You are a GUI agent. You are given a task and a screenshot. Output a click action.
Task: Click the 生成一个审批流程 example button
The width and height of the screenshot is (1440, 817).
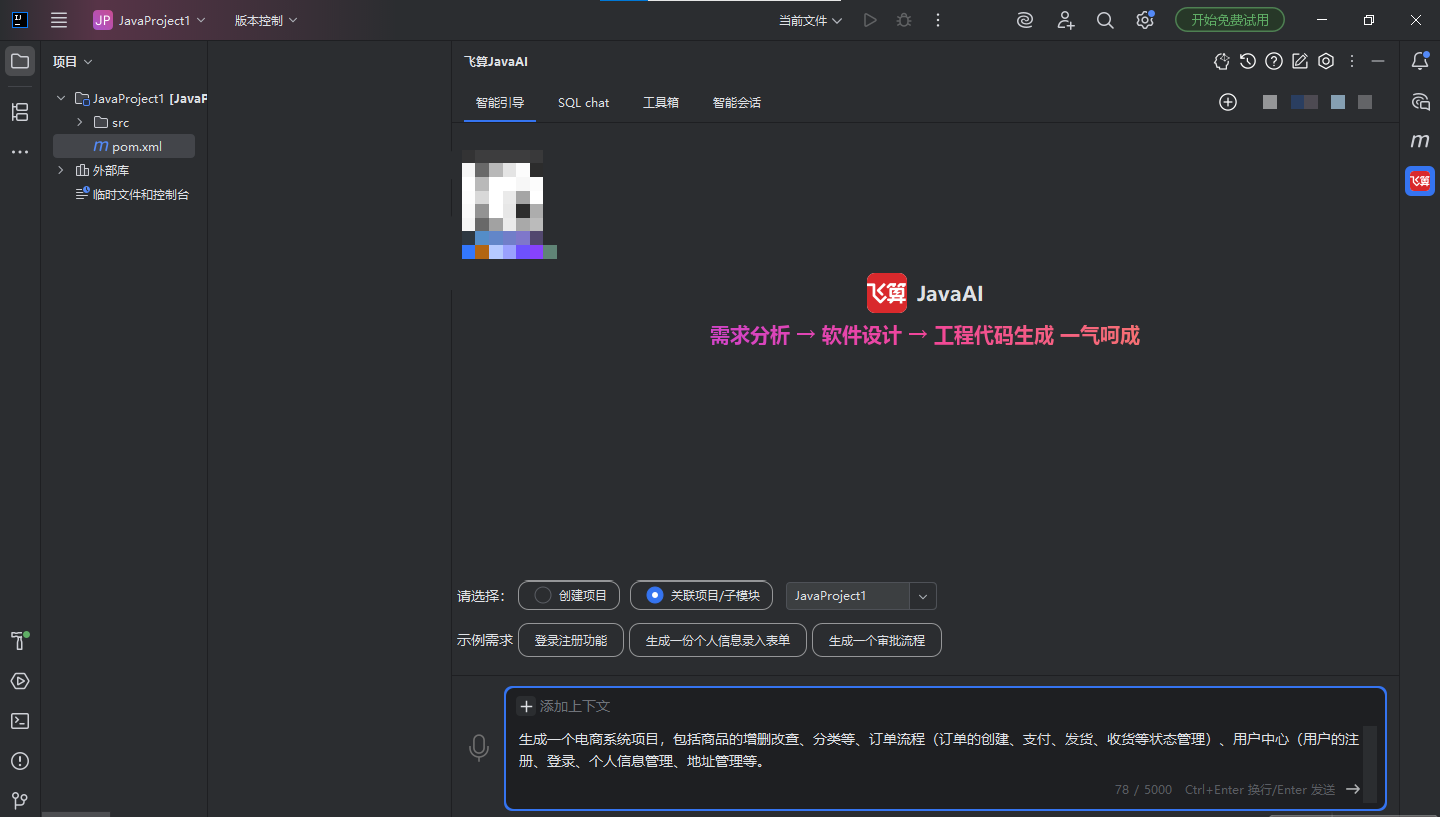(x=877, y=640)
